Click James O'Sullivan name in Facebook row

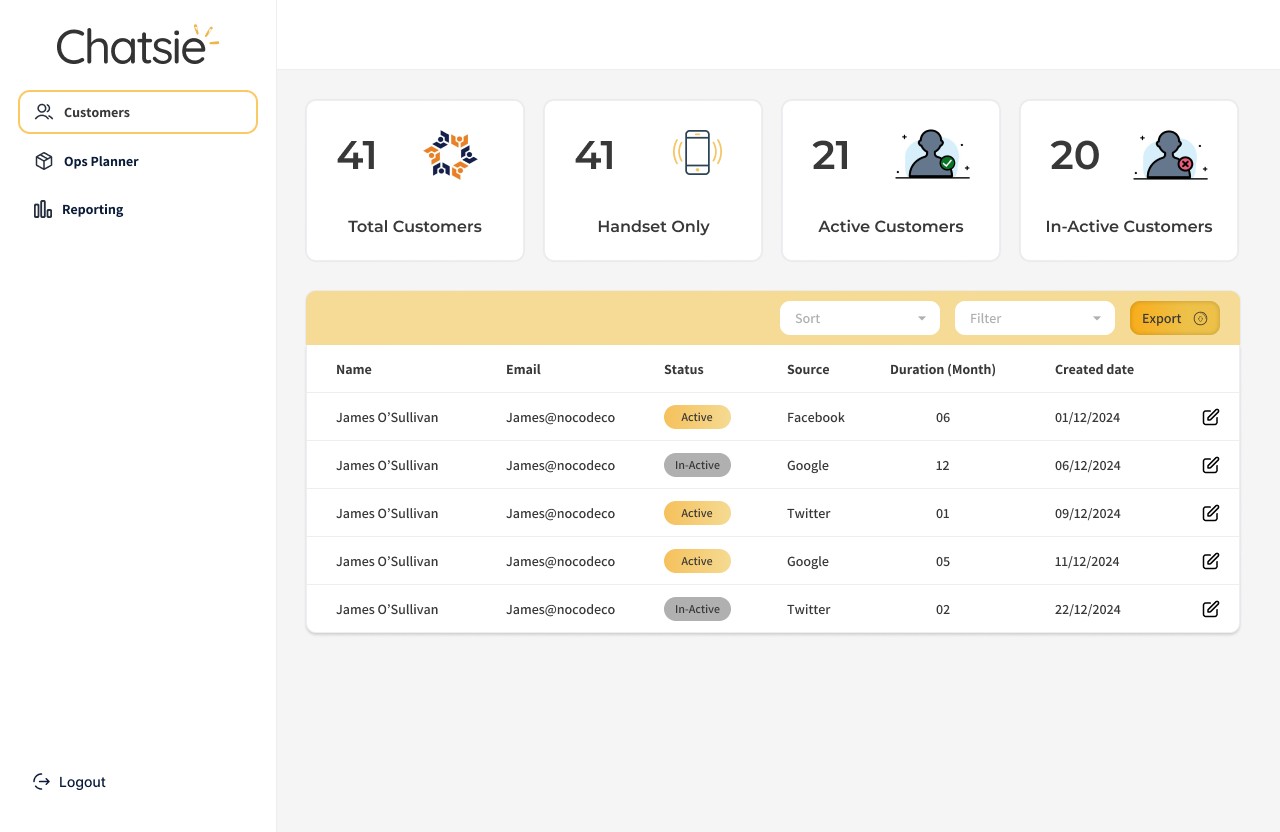(x=387, y=417)
